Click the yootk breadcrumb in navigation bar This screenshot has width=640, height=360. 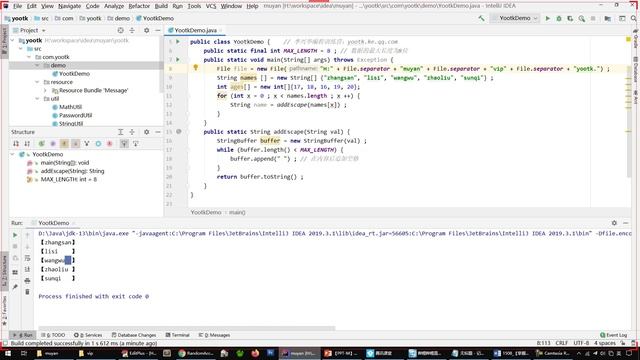click(90, 18)
